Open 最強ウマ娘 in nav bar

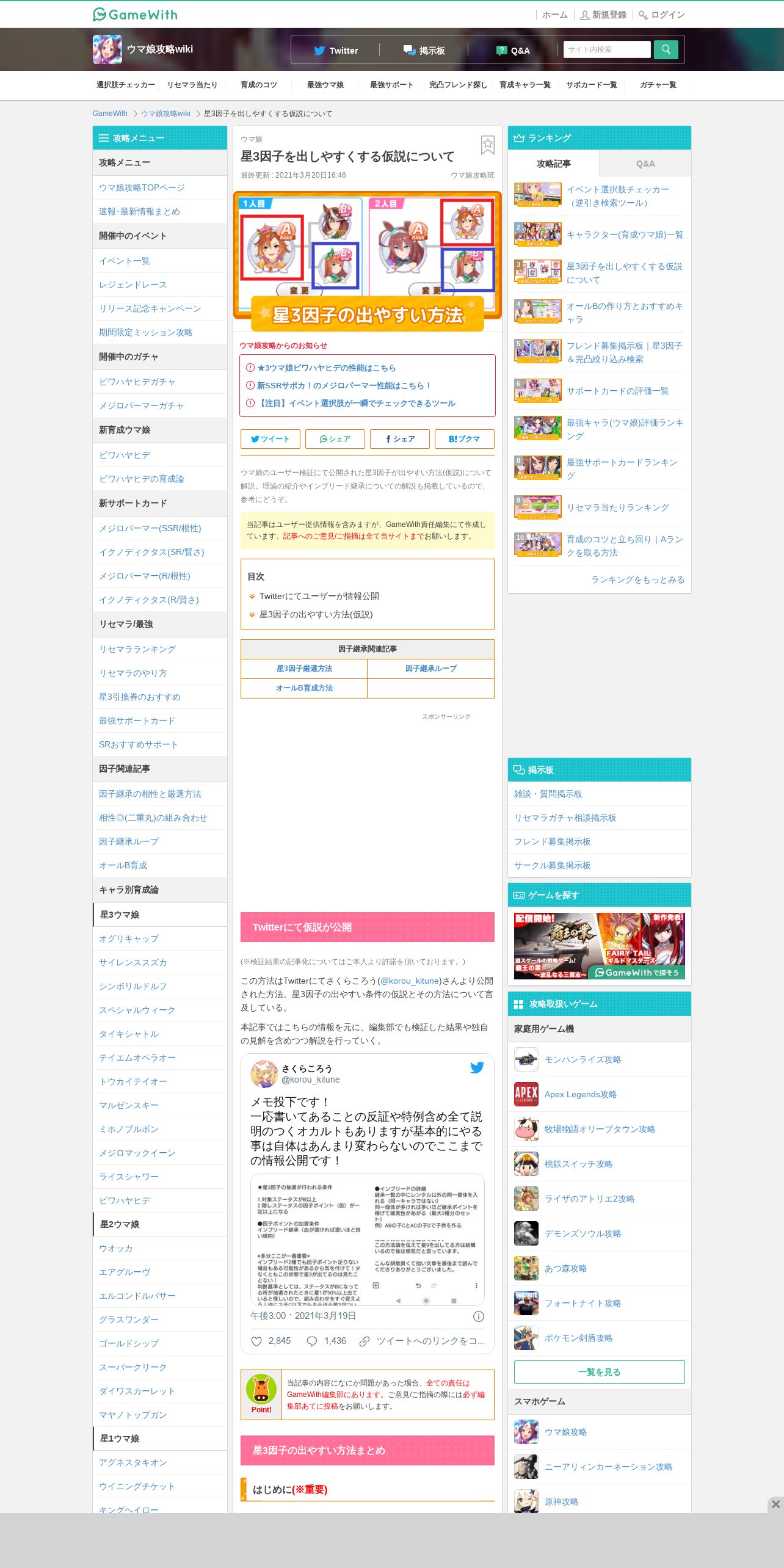coord(325,85)
